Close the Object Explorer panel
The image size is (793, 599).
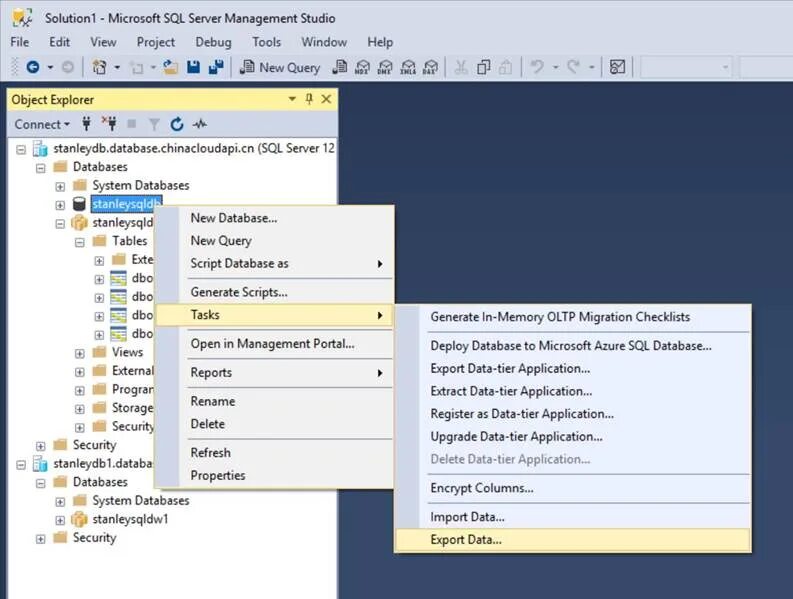(327, 99)
